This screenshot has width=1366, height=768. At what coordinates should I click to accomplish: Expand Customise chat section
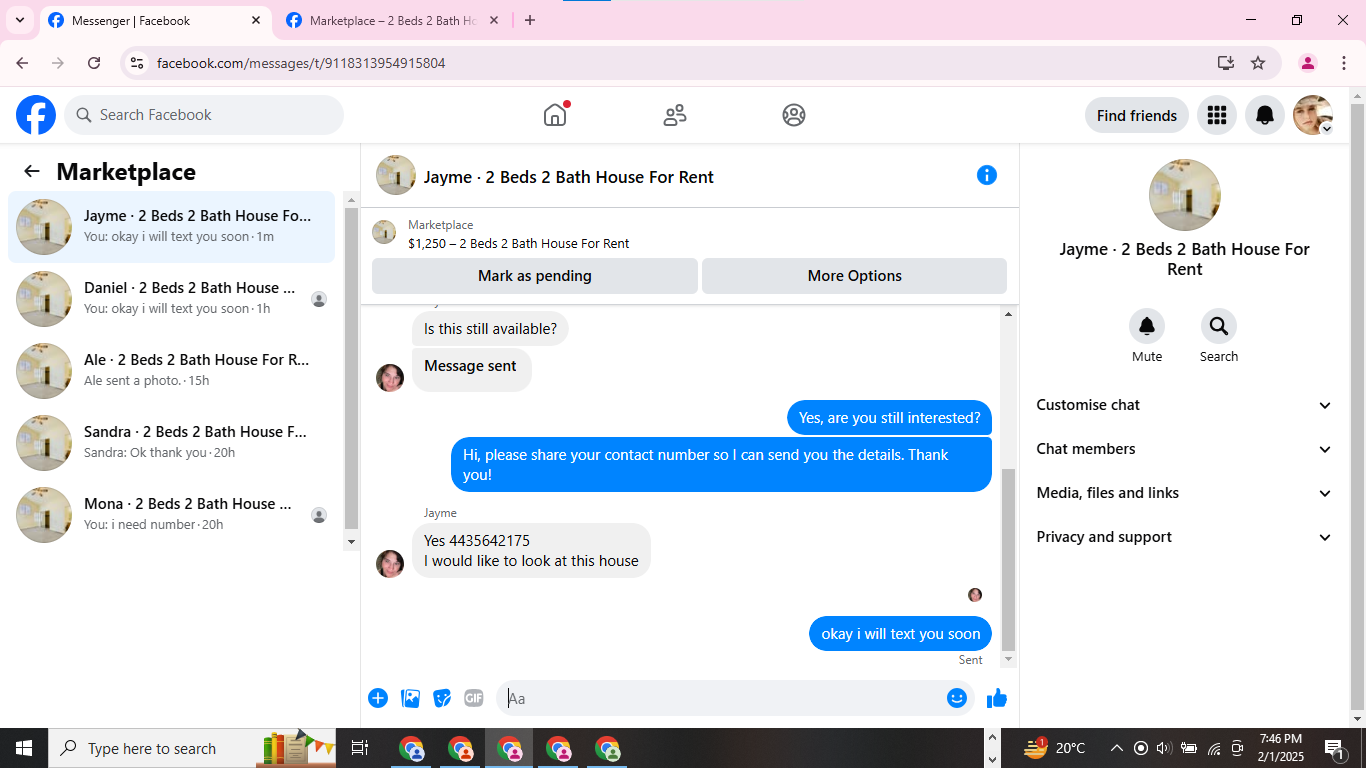1185,405
